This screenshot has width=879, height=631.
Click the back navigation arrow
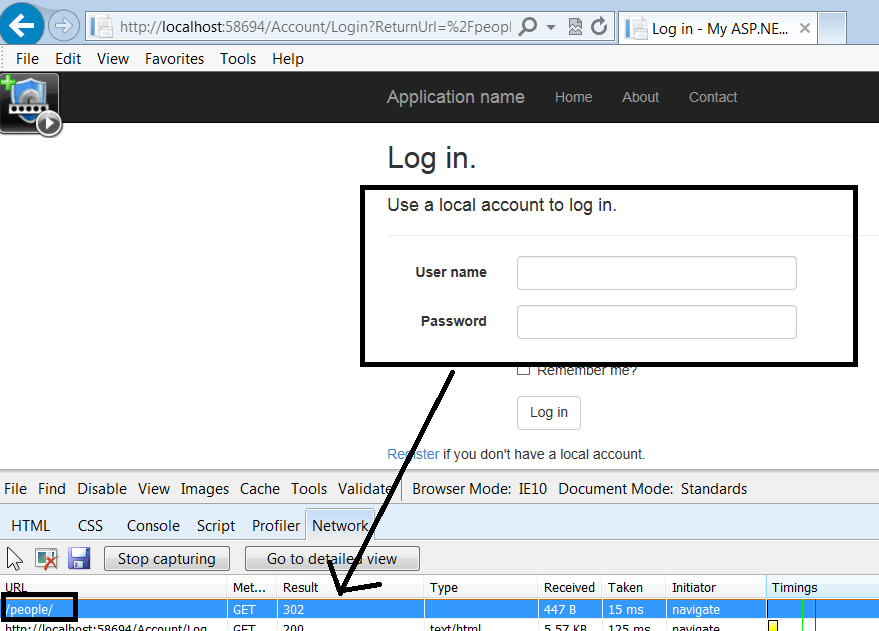pyautogui.click(x=22, y=26)
